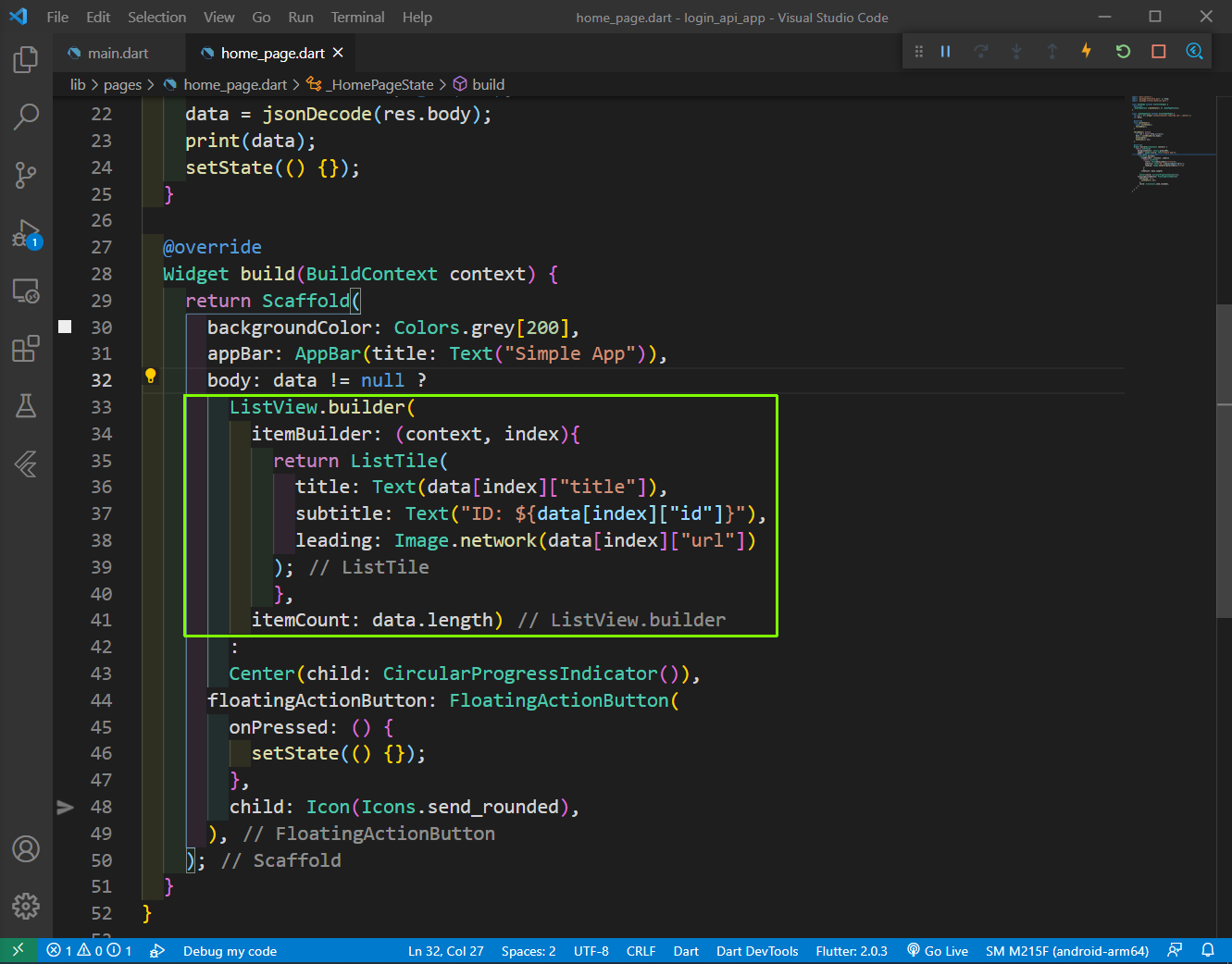1232x964 pixels.
Task: Open the Edit menu
Action: [x=98, y=17]
